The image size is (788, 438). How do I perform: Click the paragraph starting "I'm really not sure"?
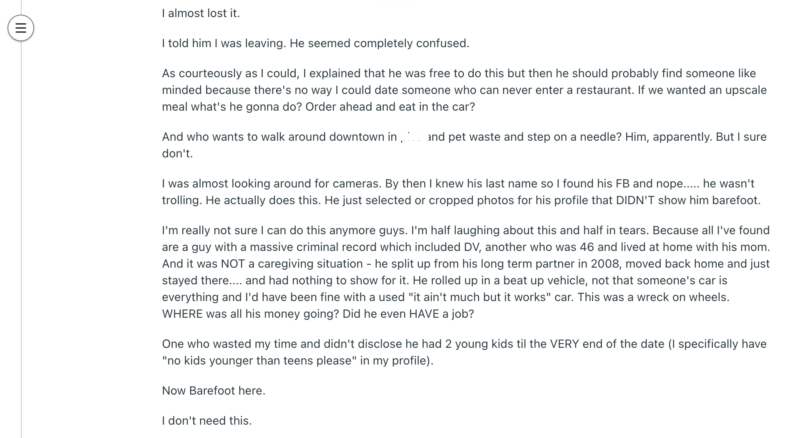click(465, 272)
